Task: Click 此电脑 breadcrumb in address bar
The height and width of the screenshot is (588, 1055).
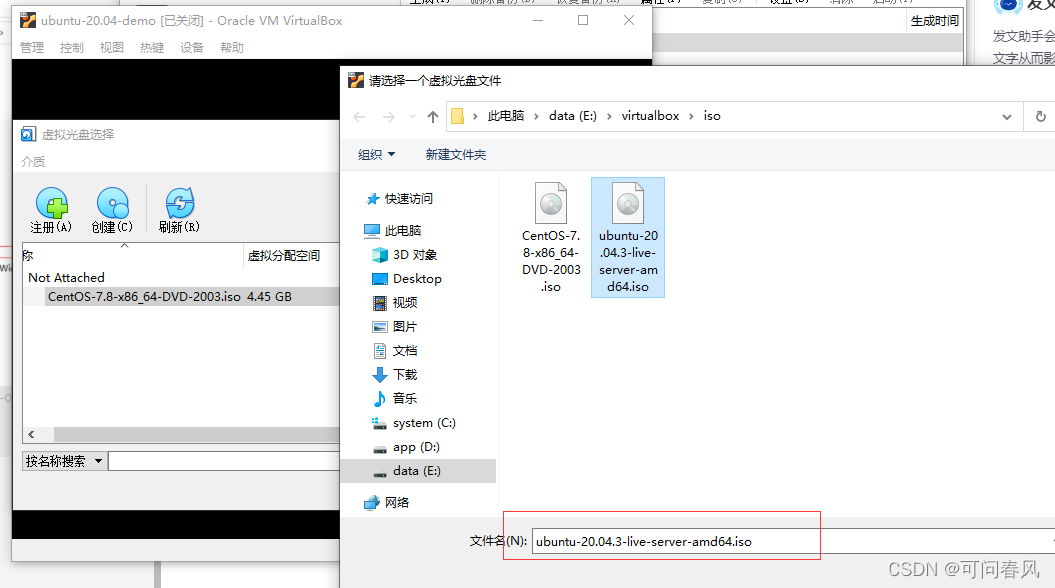Action: (506, 116)
